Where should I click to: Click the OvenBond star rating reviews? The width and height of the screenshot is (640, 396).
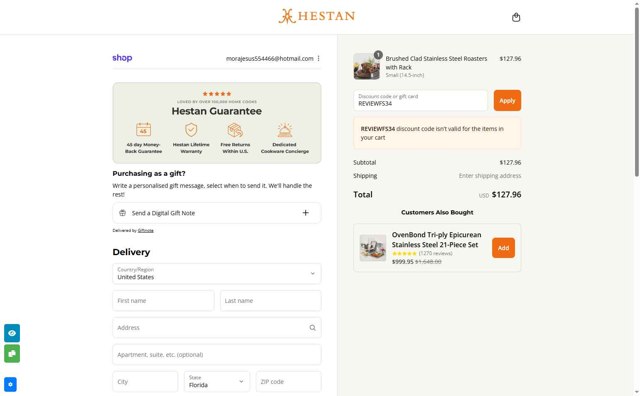click(x=422, y=254)
